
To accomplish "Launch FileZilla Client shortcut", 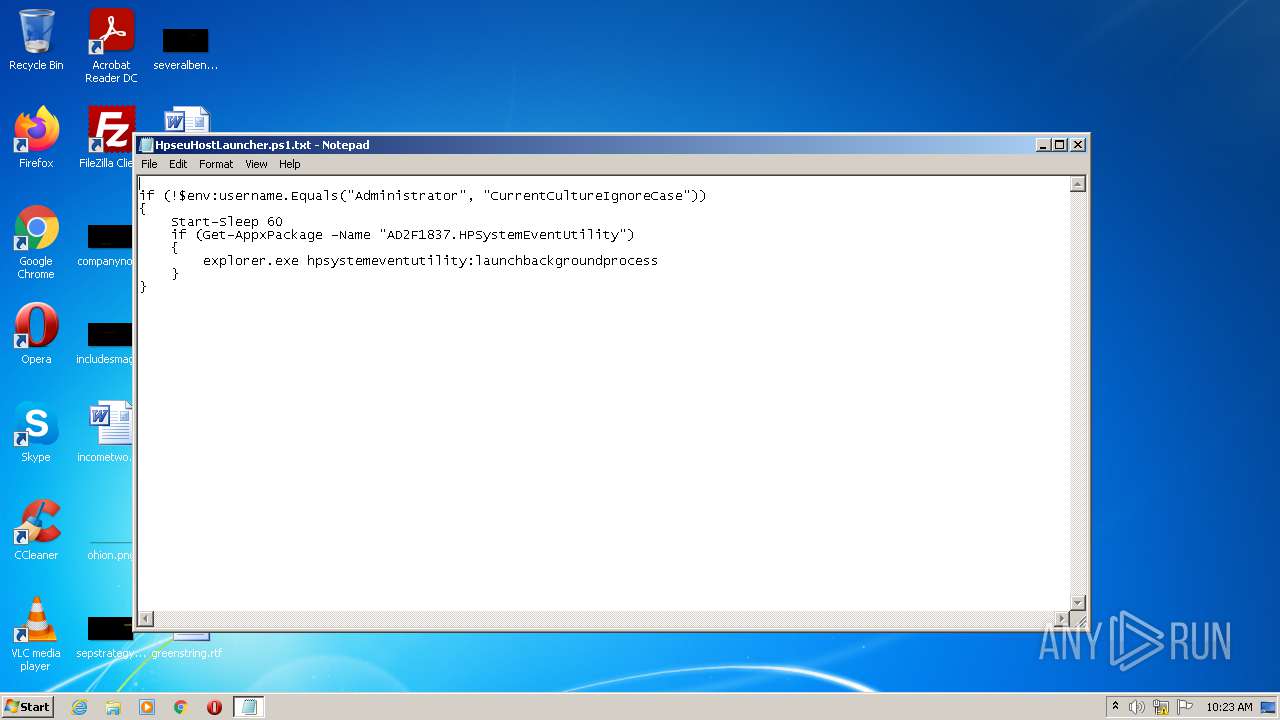I will pos(108,137).
